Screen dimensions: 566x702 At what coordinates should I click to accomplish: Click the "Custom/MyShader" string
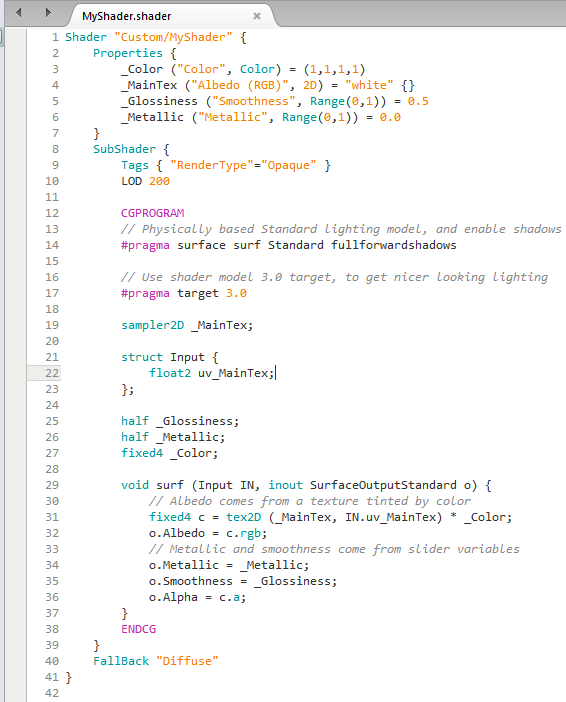click(173, 37)
